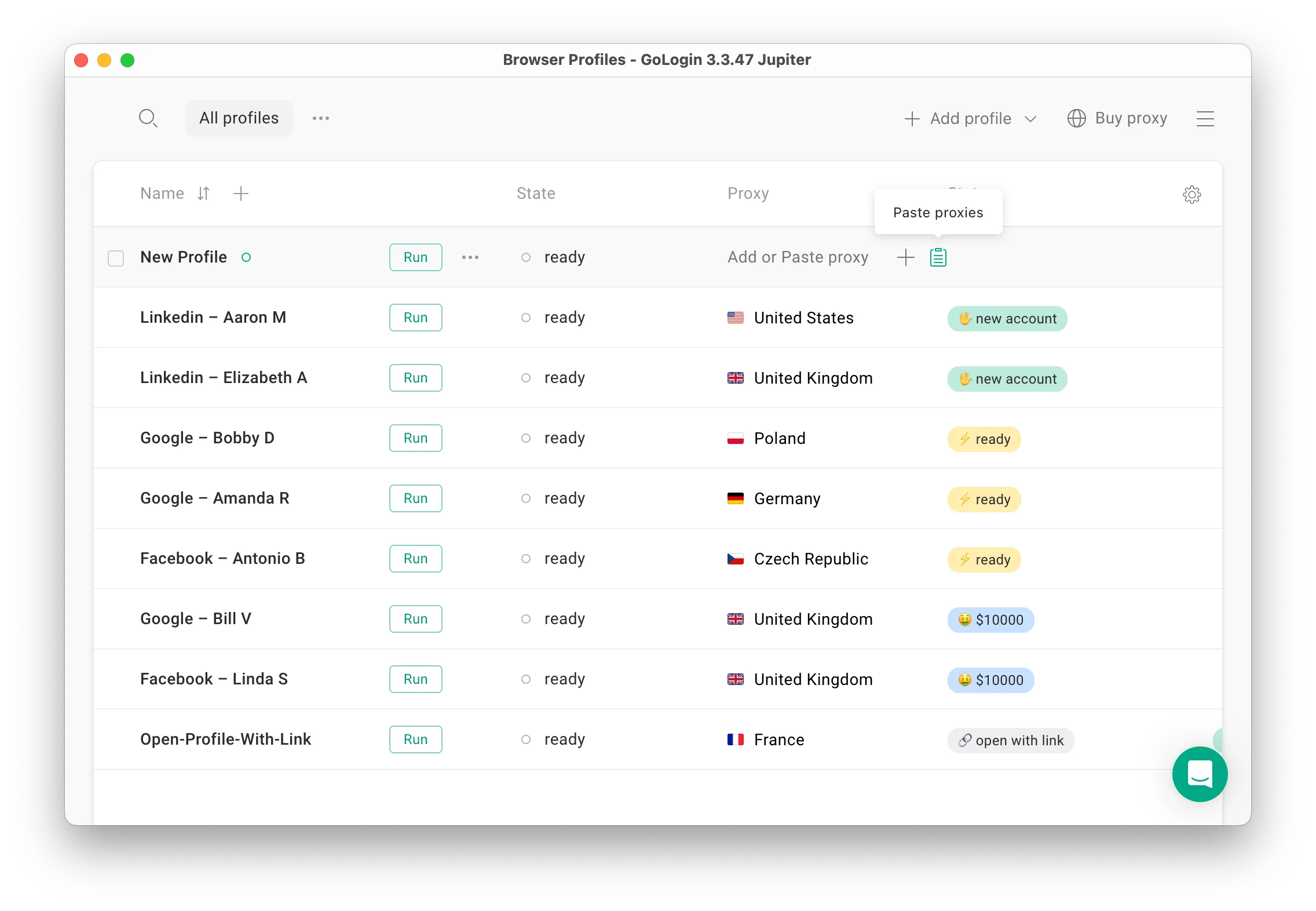Add proxy with plus icon in New Profile row

tap(906, 257)
